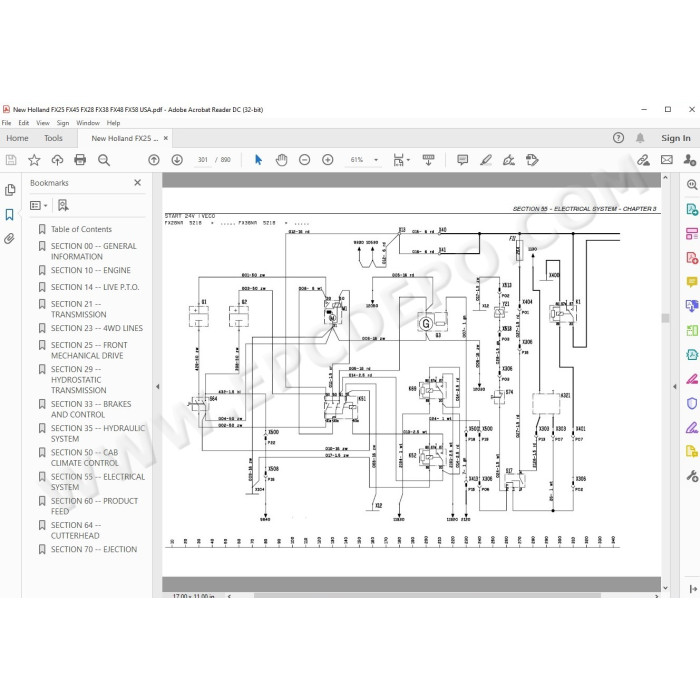The image size is (700, 700).
Task: Open the File menu
Action: [x=6, y=123]
